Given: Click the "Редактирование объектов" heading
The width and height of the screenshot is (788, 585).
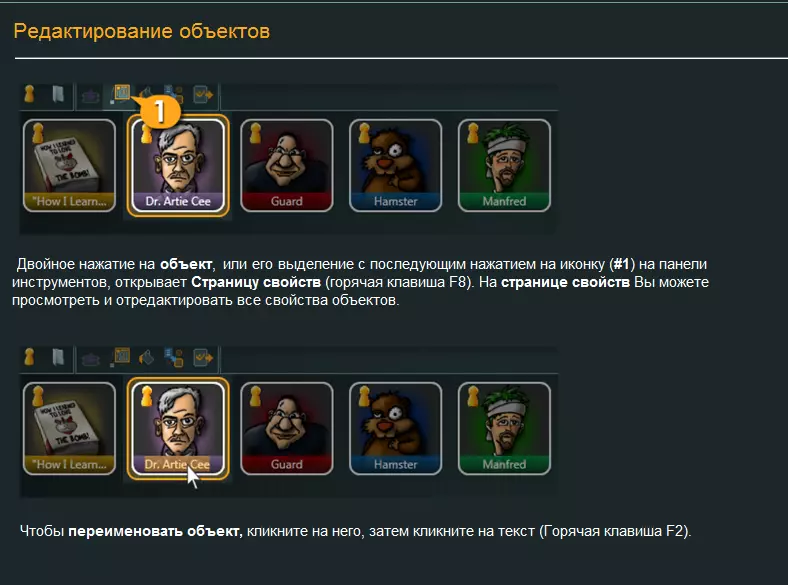Looking at the screenshot, I should (x=142, y=31).
